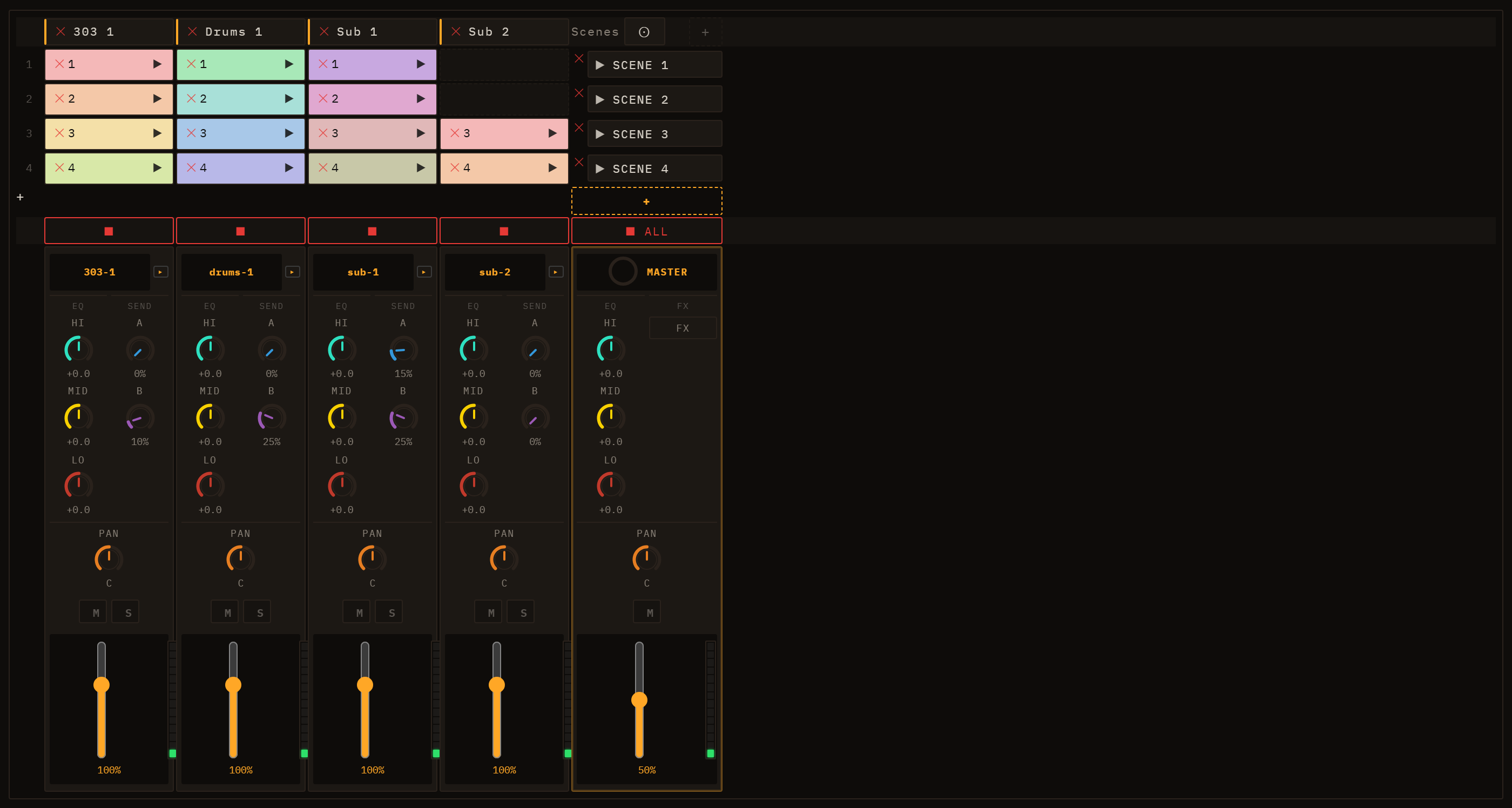Screen dimensions: 1512x808
Task: Trigger SCENE 4
Action: point(654,169)
